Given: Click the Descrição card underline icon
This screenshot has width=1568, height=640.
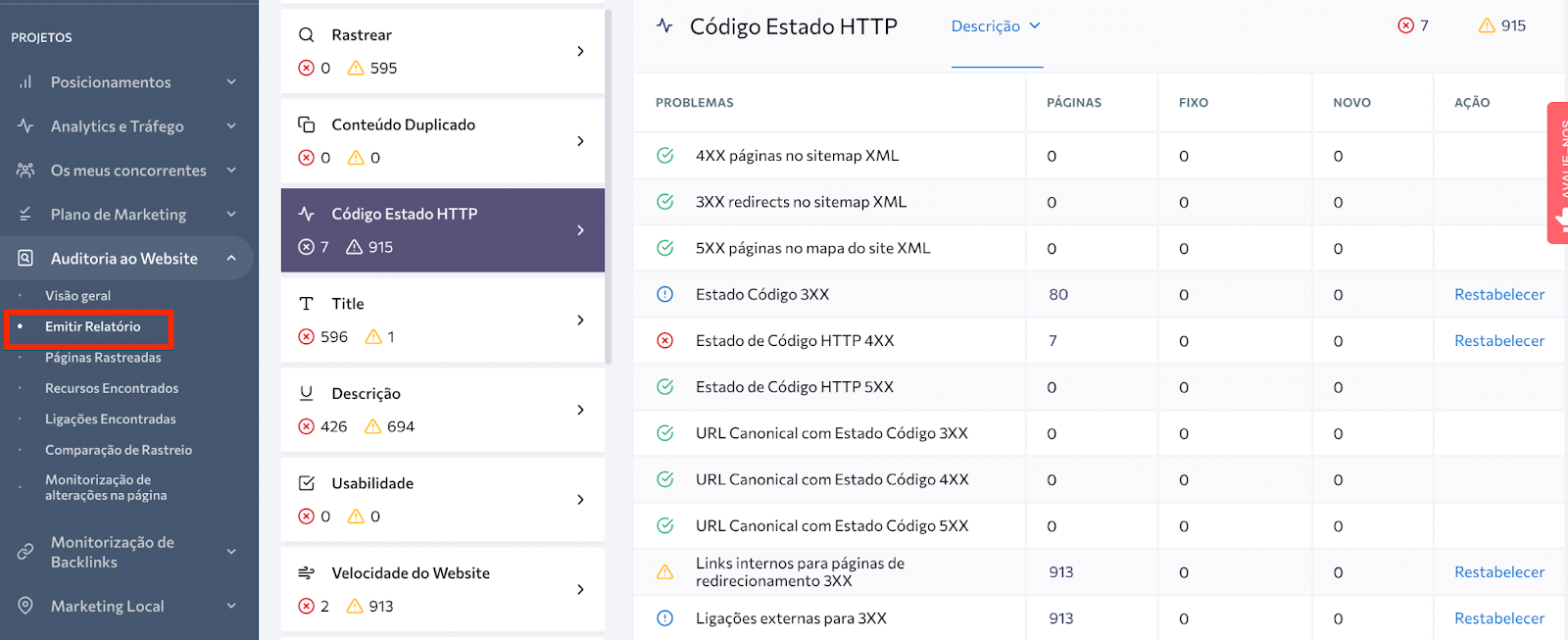Looking at the screenshot, I should (x=307, y=393).
